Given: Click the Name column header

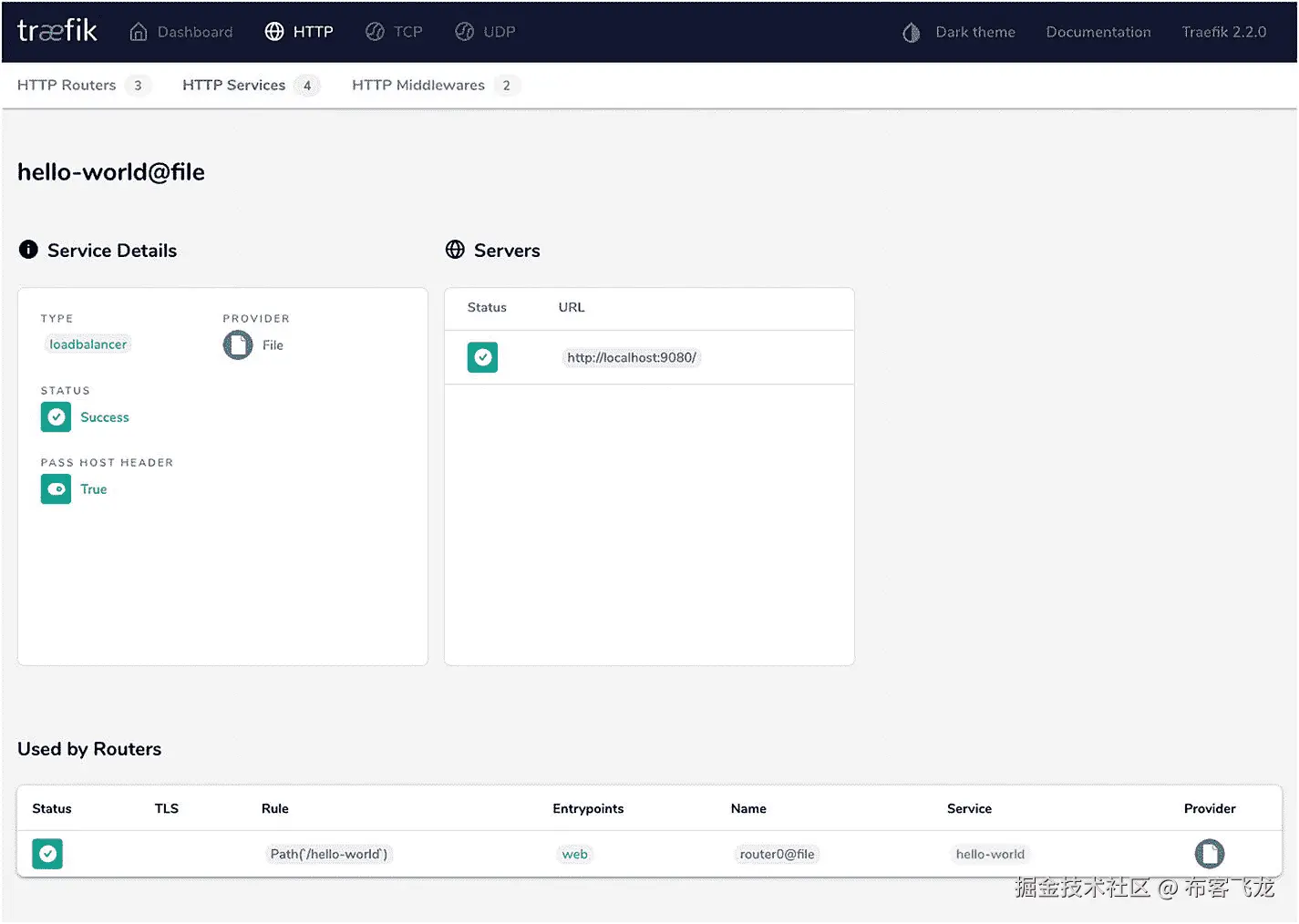Looking at the screenshot, I should (748, 808).
